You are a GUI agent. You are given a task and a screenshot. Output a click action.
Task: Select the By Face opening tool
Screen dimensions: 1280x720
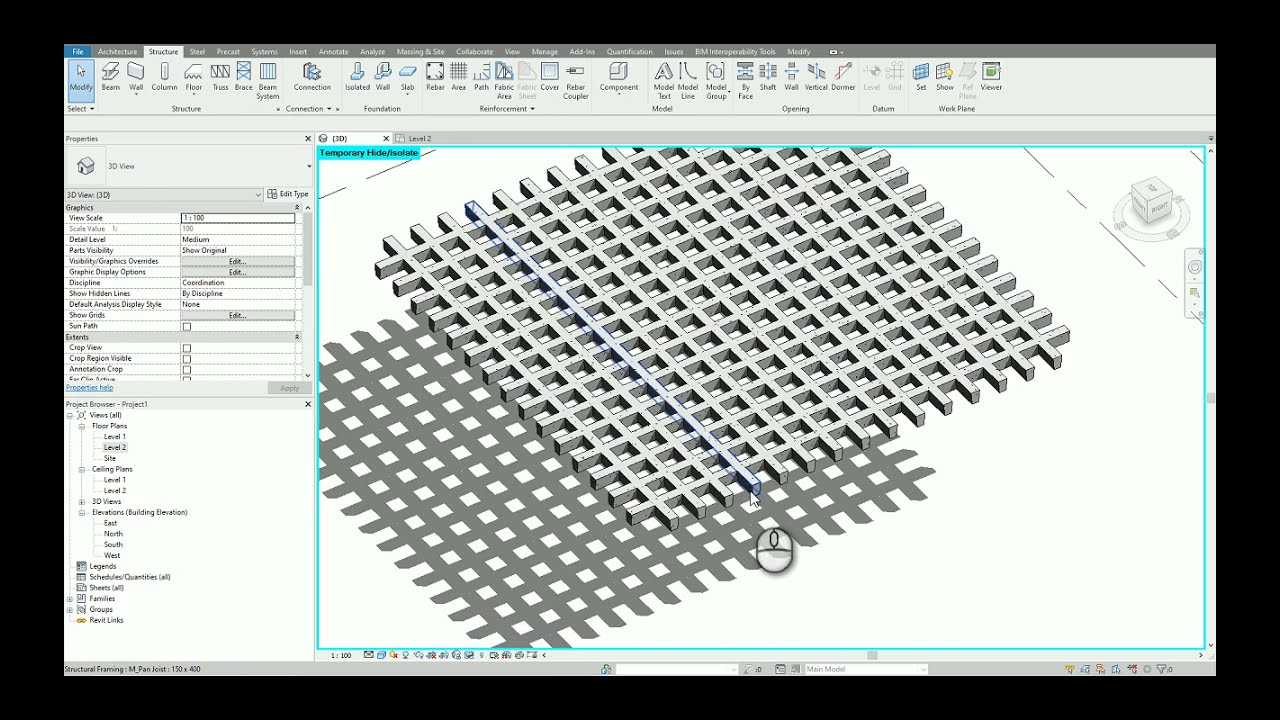pyautogui.click(x=745, y=81)
